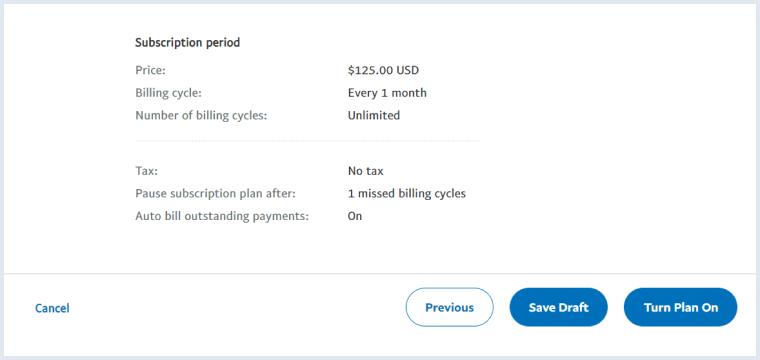
Task: Click the No tax value
Action: 365,171
